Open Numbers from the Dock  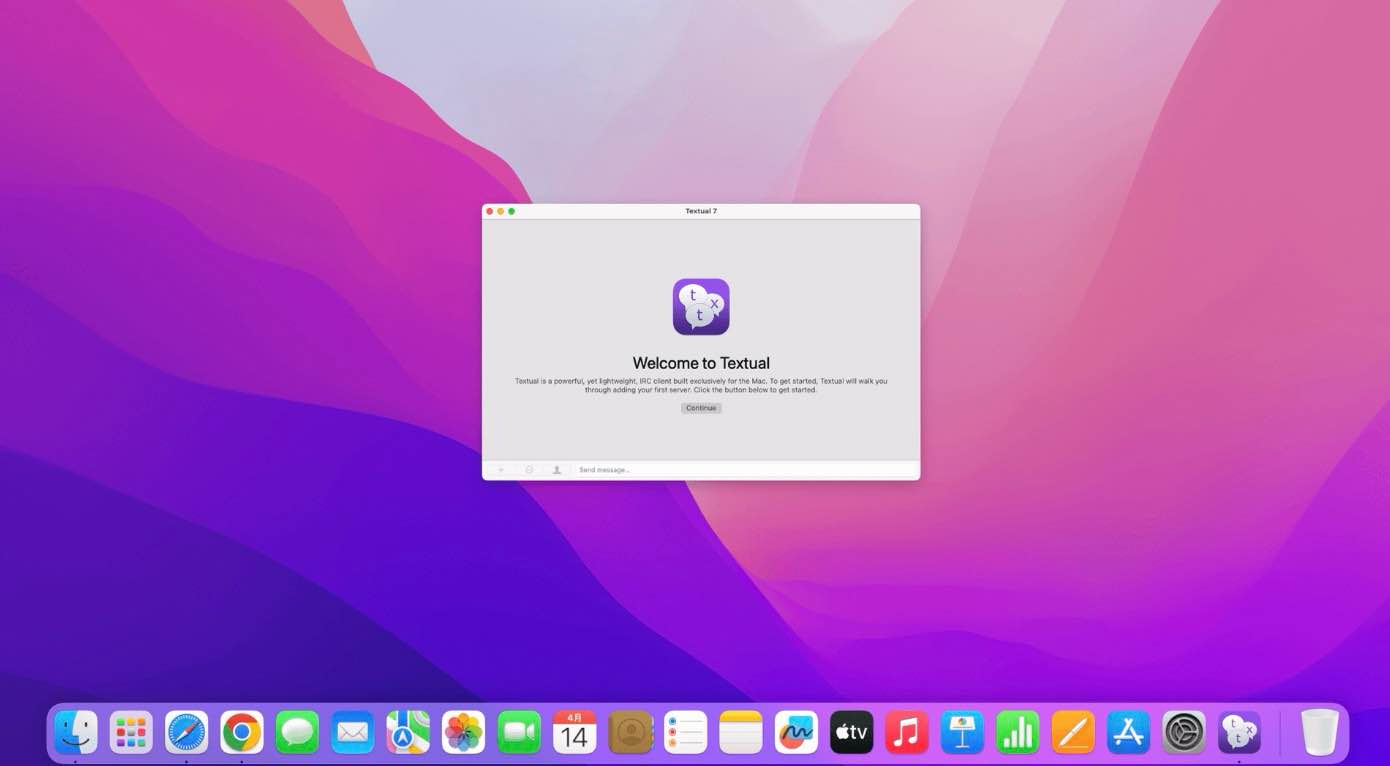[x=1017, y=732]
